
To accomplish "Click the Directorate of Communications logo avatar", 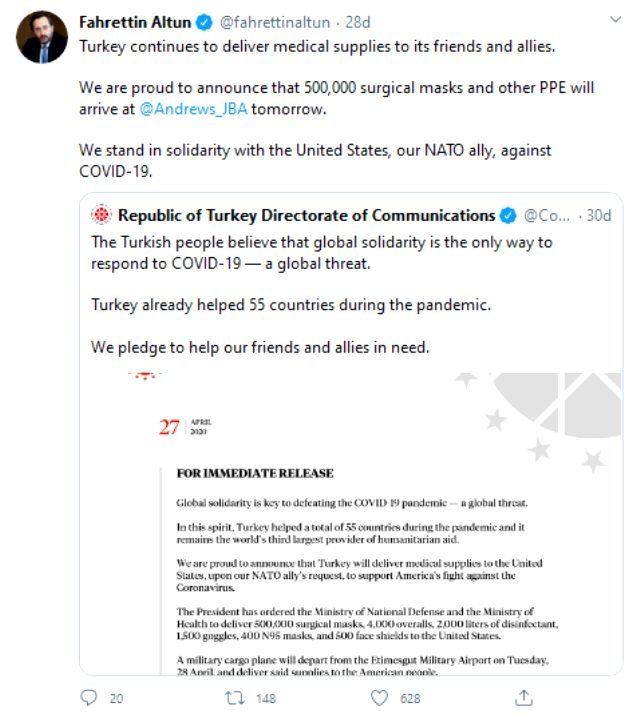I will click(101, 215).
